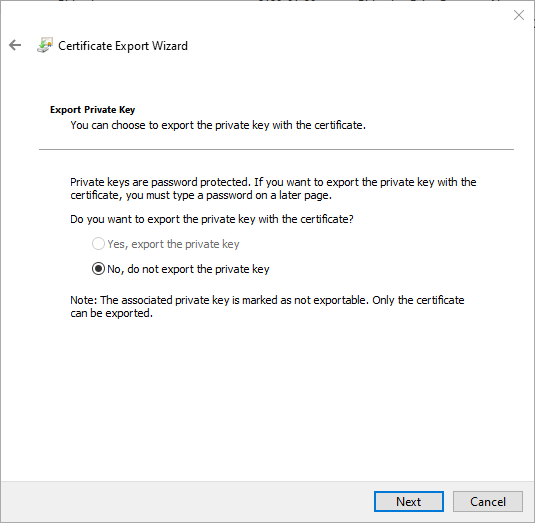The height and width of the screenshot is (523, 535).
Task: Click the "Do you want to export" question text
Action: pyautogui.click(x=212, y=219)
